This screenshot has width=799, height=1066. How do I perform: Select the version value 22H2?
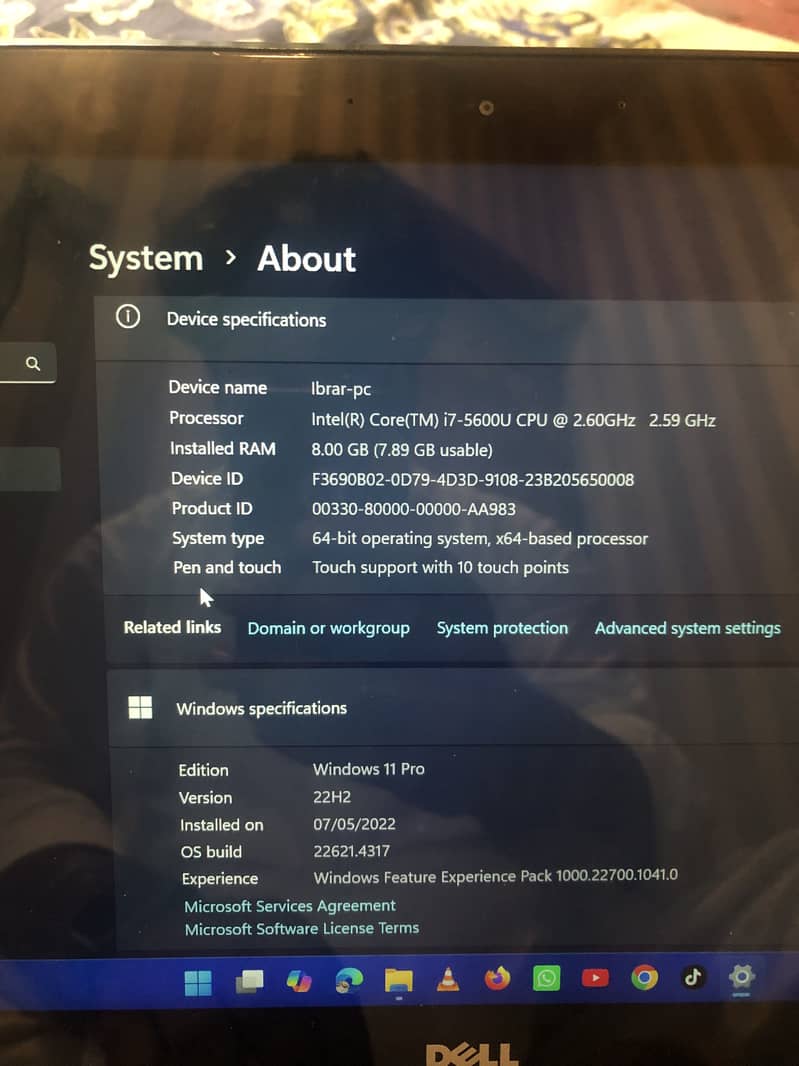[332, 797]
